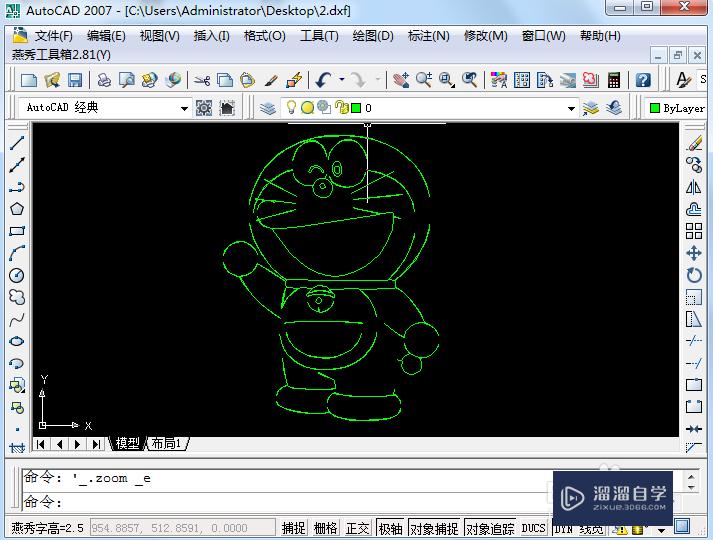Toggle 对象追踪 object snap tracking
The width and height of the screenshot is (713, 540).
[490, 528]
